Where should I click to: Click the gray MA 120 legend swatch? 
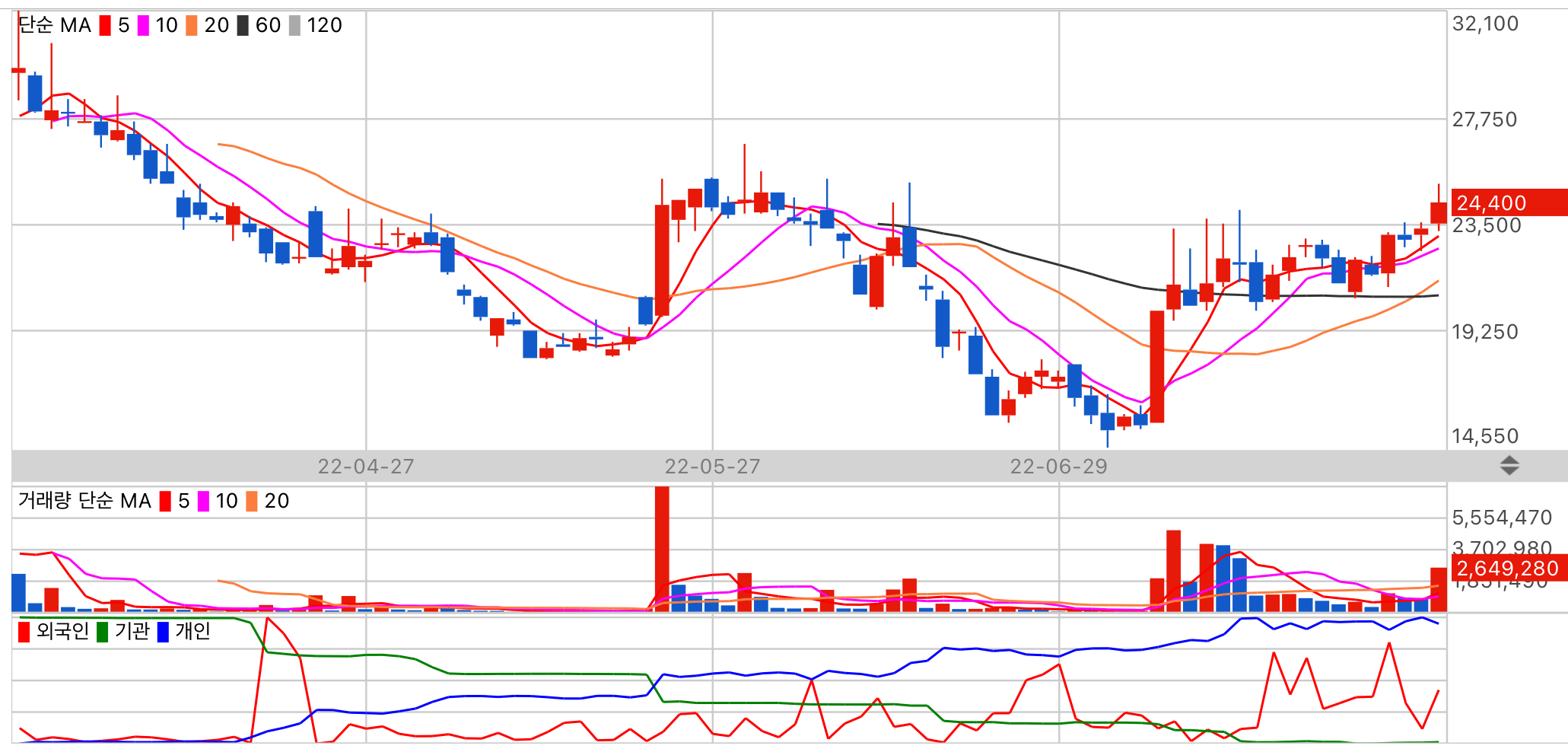(x=294, y=26)
